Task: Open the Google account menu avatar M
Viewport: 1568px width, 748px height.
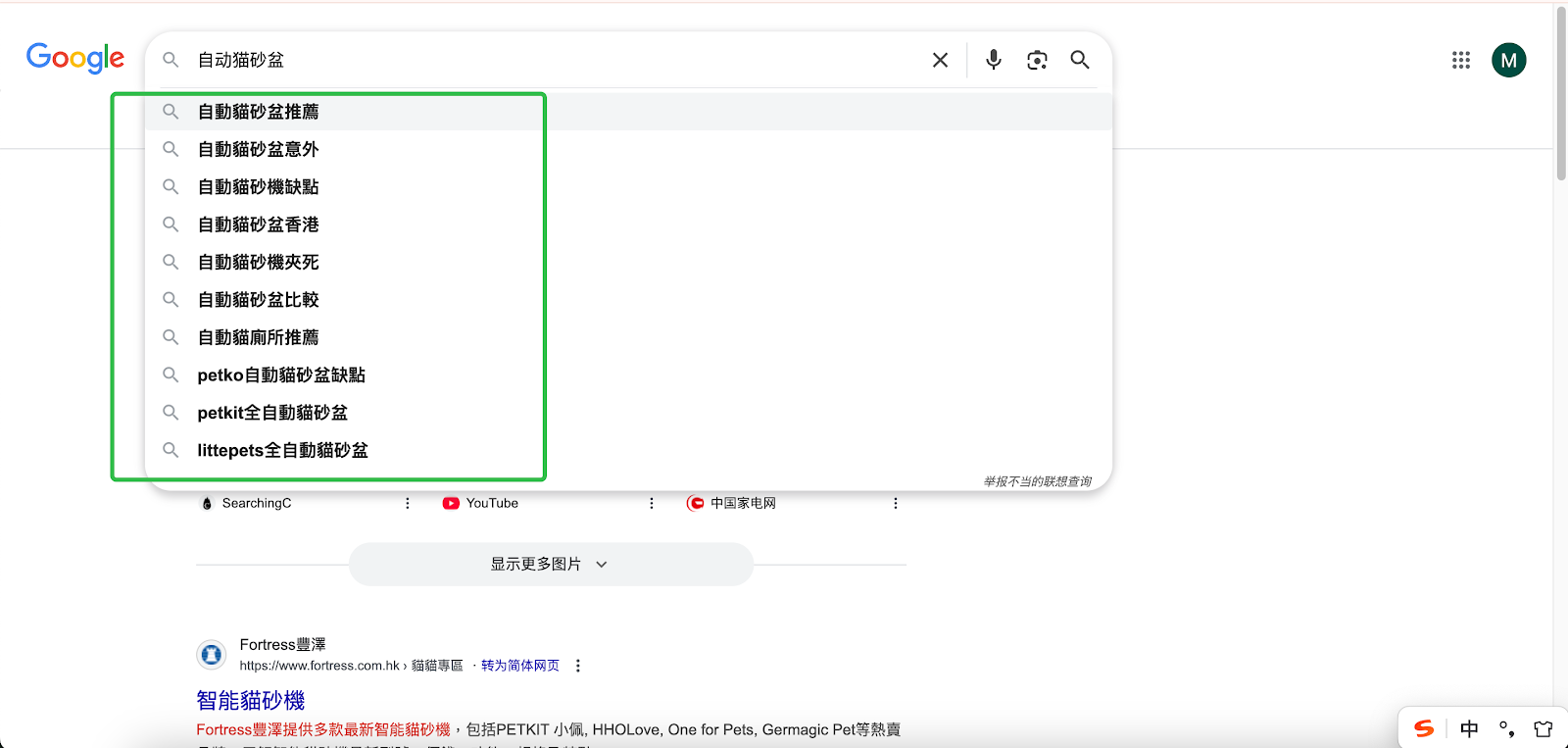Action: click(x=1509, y=60)
